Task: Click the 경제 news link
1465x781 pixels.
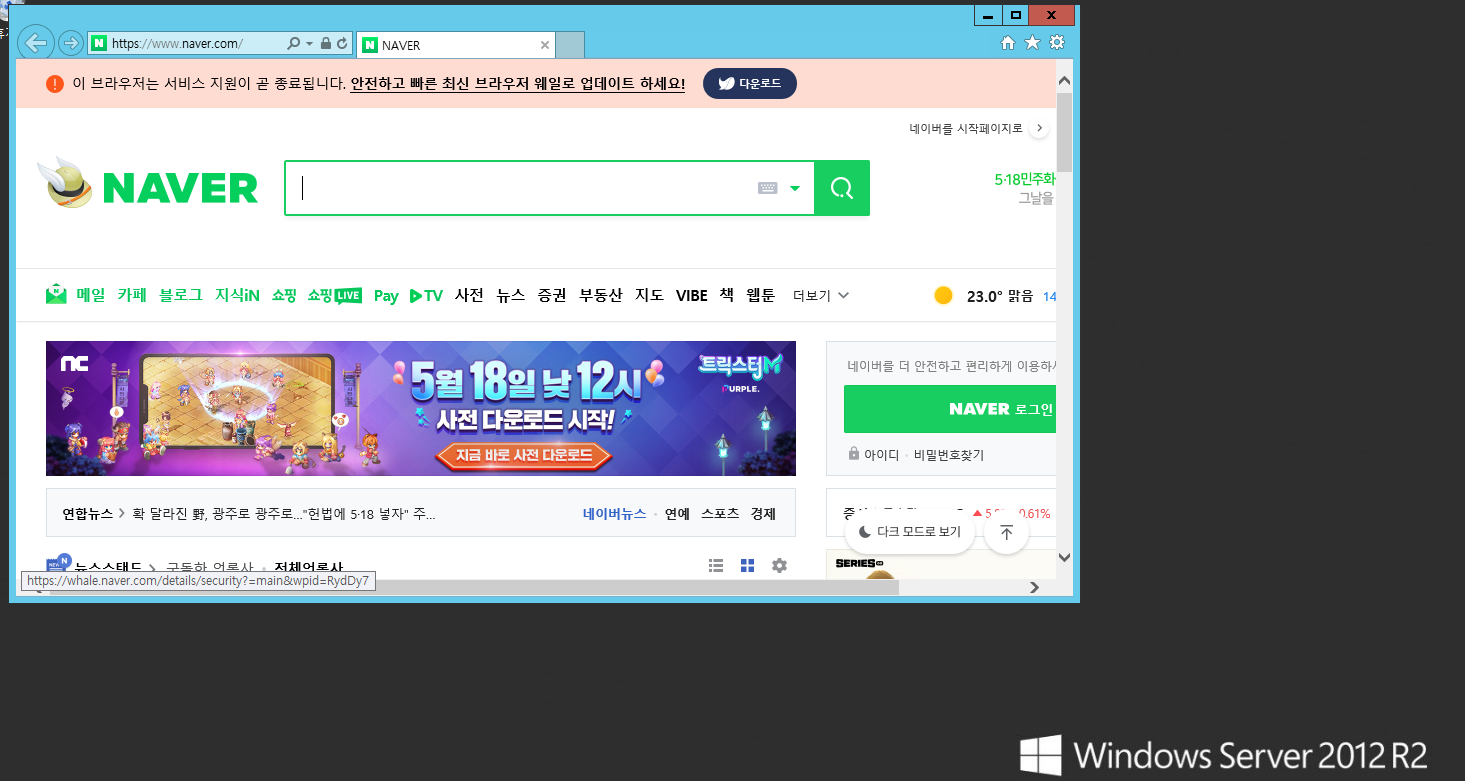Action: [x=763, y=513]
